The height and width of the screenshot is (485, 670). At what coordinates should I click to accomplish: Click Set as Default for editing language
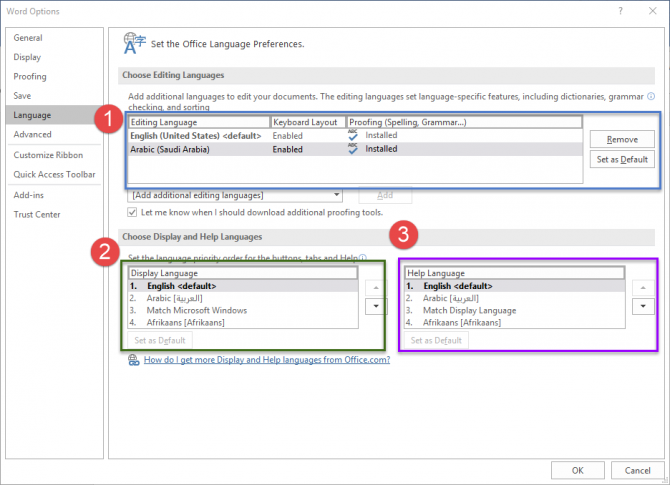(622, 159)
